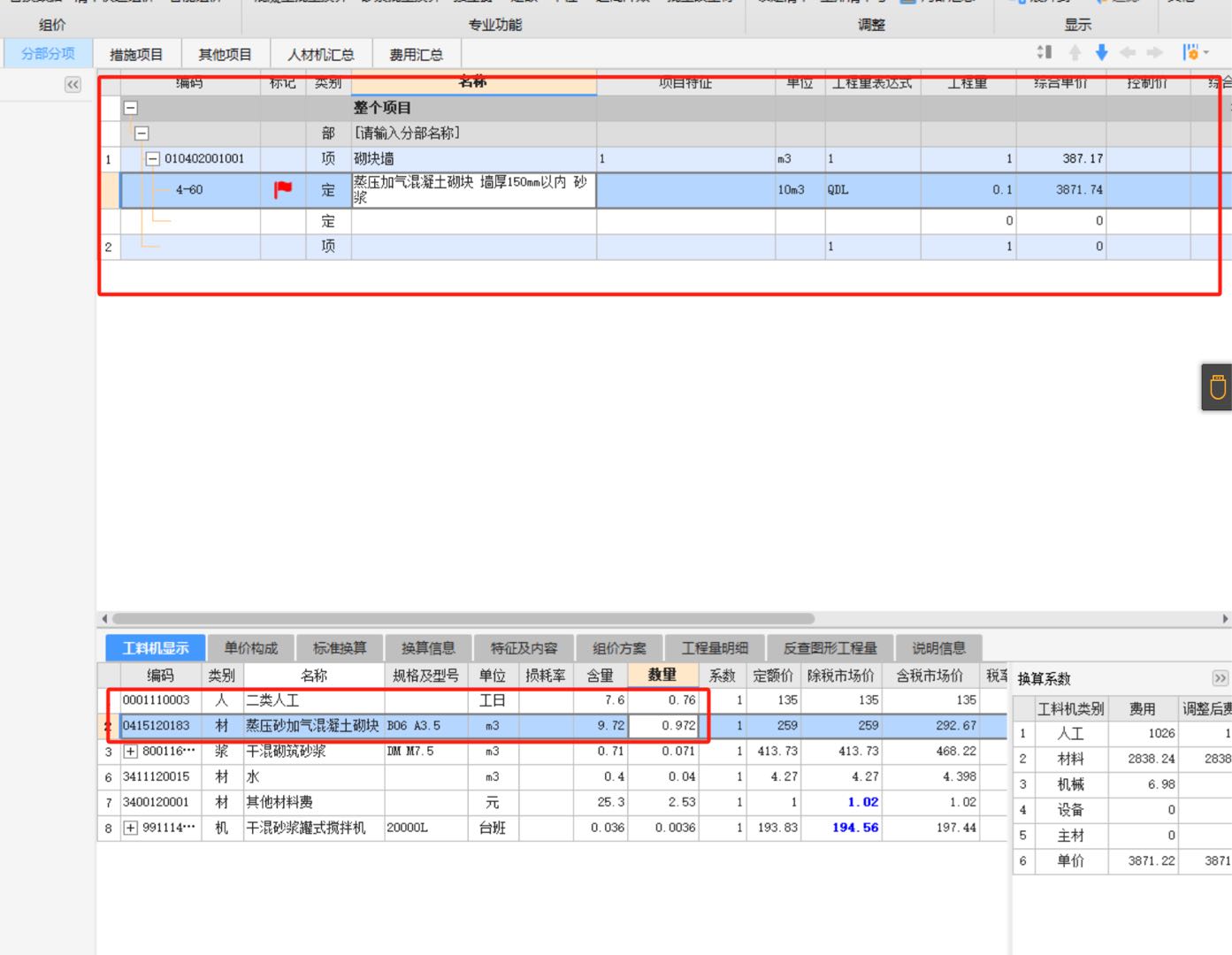Select the 组价方案 bottom tab

(x=619, y=648)
